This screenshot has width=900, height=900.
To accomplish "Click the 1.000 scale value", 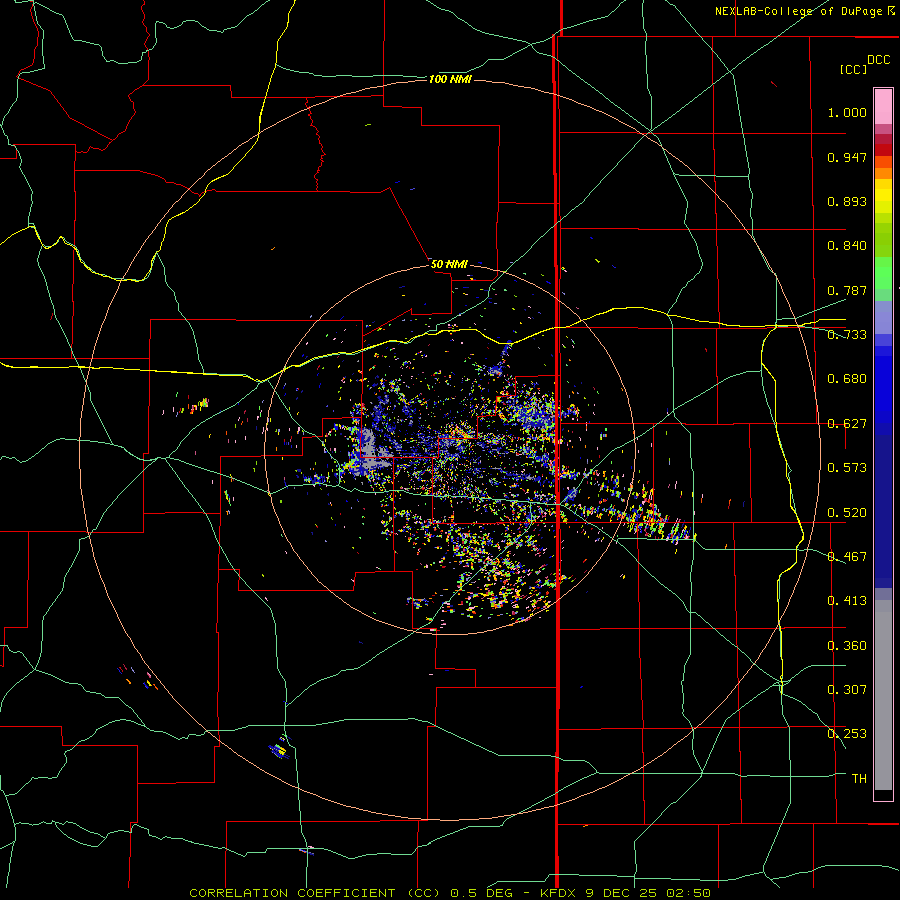I will tap(847, 112).
